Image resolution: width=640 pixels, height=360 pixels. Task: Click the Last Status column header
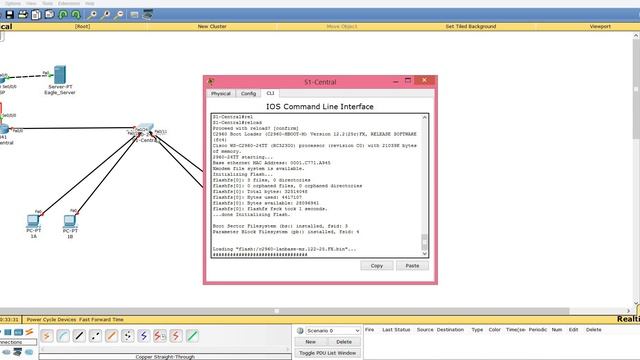click(396, 330)
